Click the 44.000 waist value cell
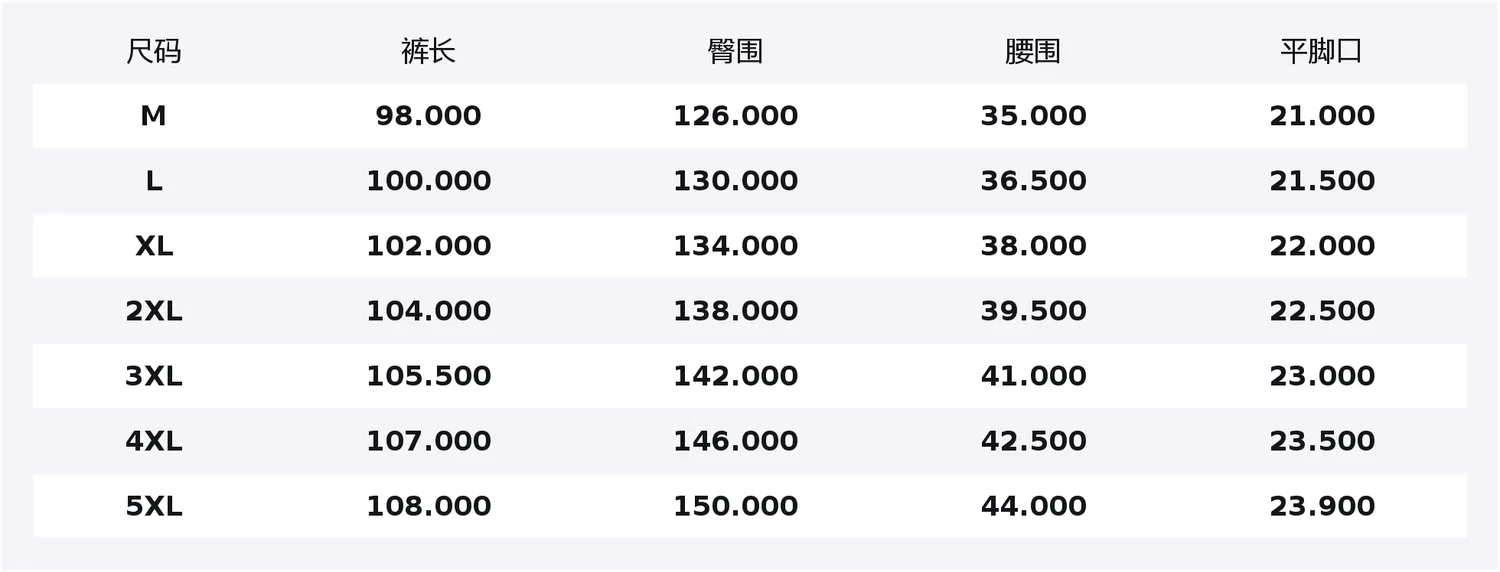Viewport: 1500px width, 572px height. [1033, 506]
